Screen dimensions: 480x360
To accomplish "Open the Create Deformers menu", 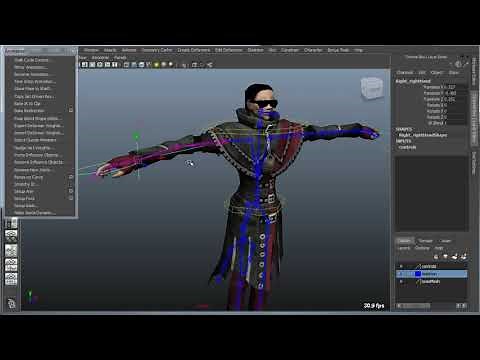I will [194, 50].
